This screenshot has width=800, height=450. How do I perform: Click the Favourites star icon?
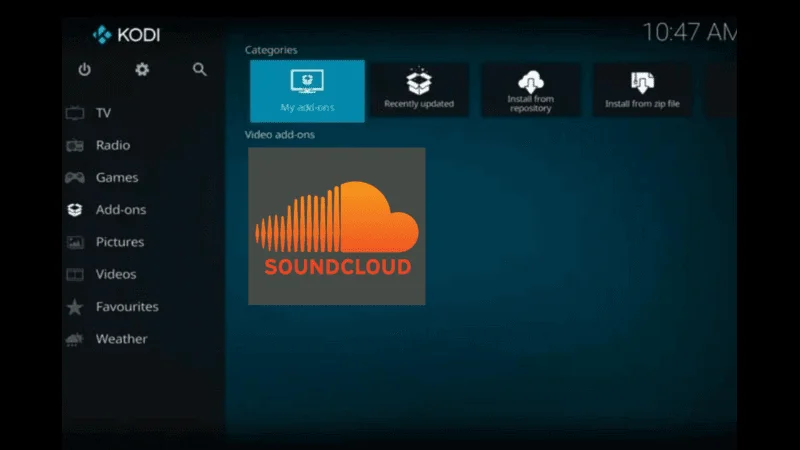click(x=75, y=307)
